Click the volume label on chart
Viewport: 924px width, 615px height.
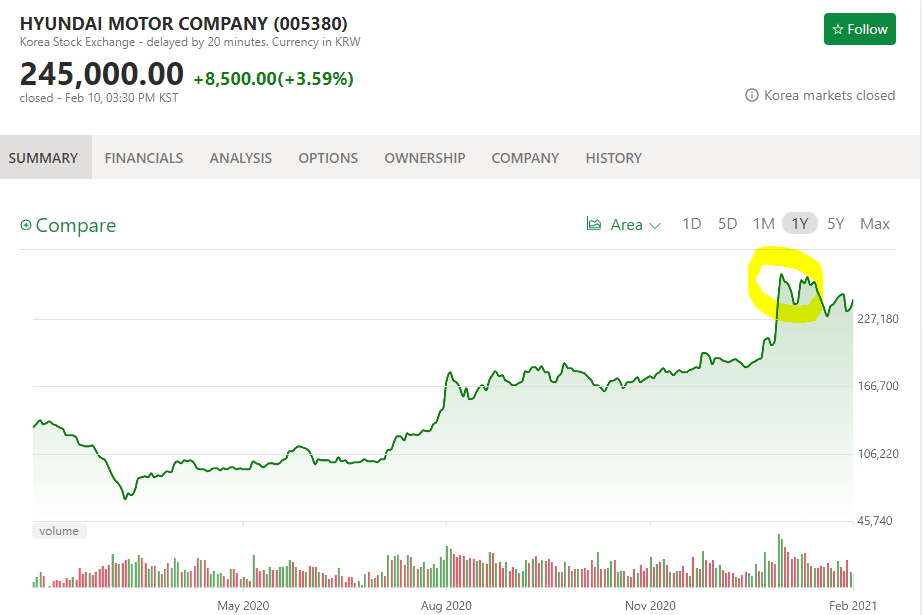(x=59, y=531)
